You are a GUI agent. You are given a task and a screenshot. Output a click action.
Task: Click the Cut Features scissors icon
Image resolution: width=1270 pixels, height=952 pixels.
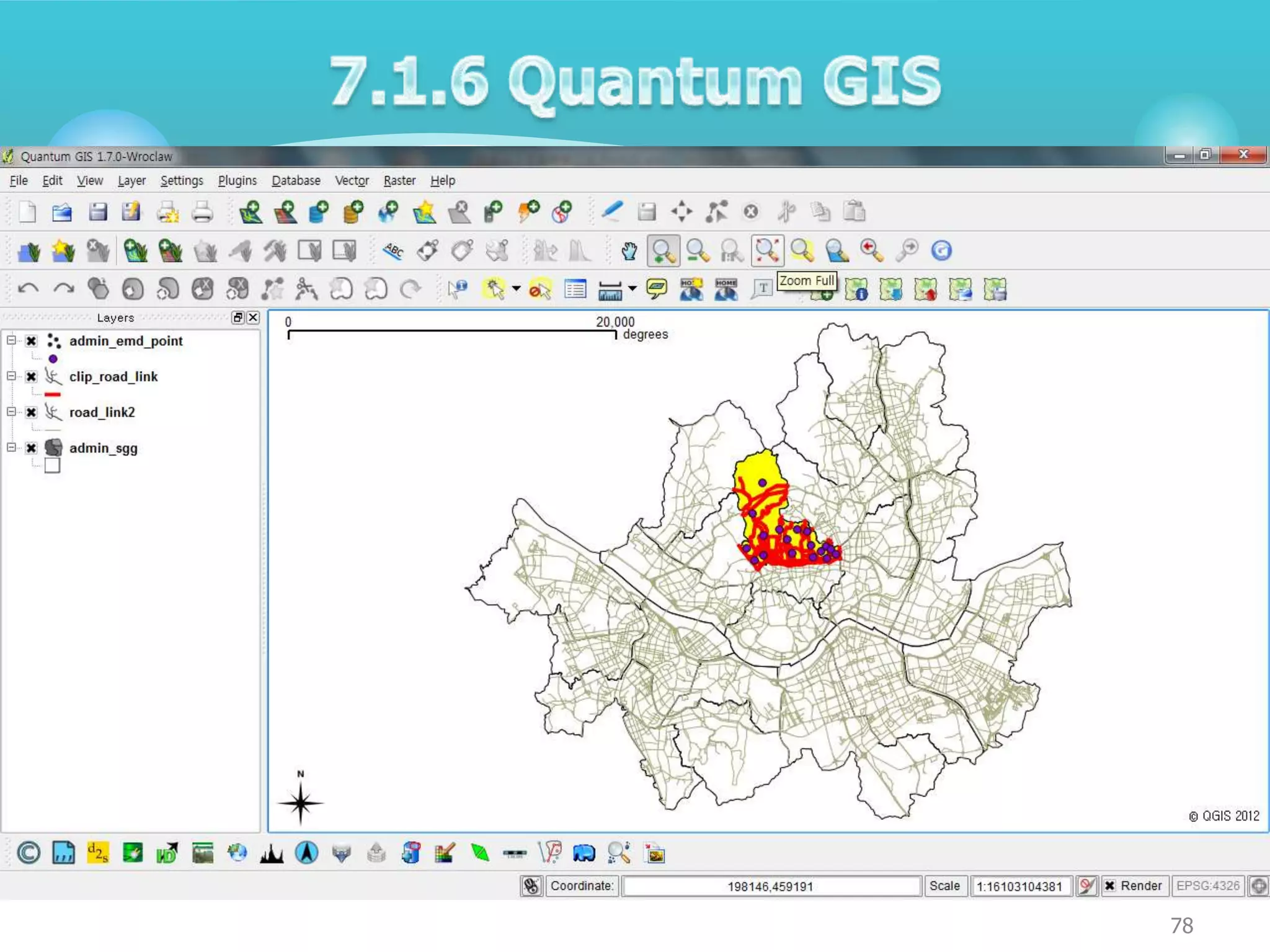point(786,212)
